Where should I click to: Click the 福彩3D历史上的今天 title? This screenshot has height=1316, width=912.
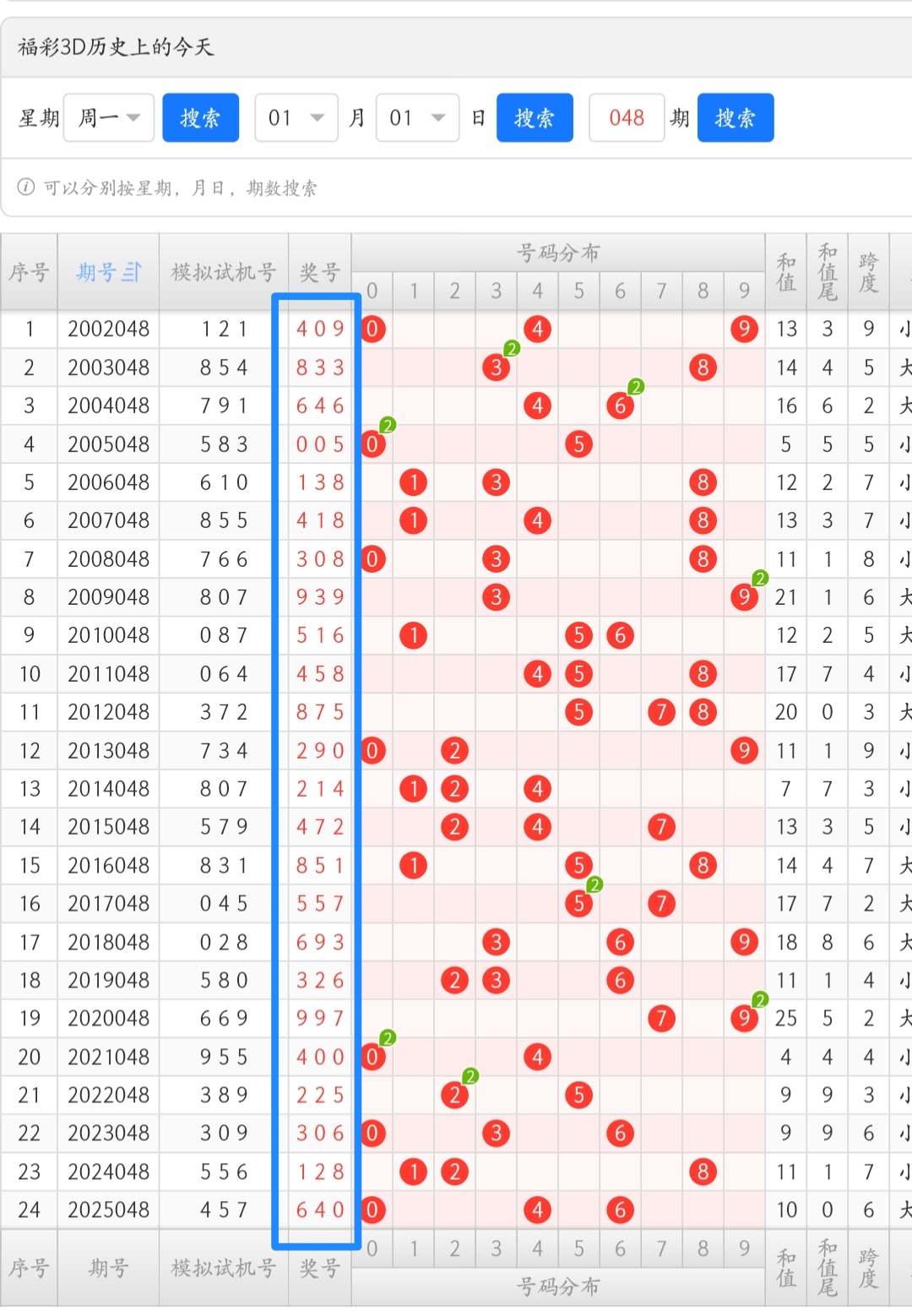click(116, 46)
